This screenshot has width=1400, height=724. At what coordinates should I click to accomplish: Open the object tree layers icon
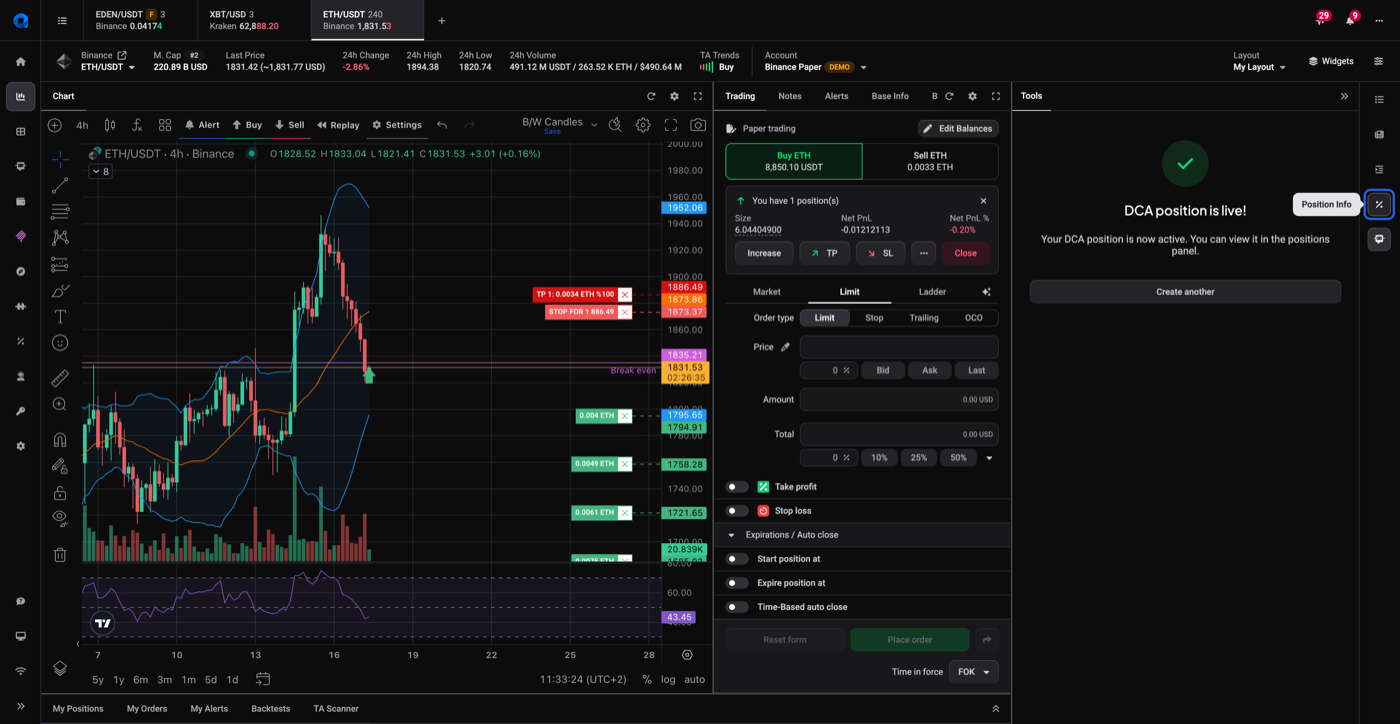60,668
